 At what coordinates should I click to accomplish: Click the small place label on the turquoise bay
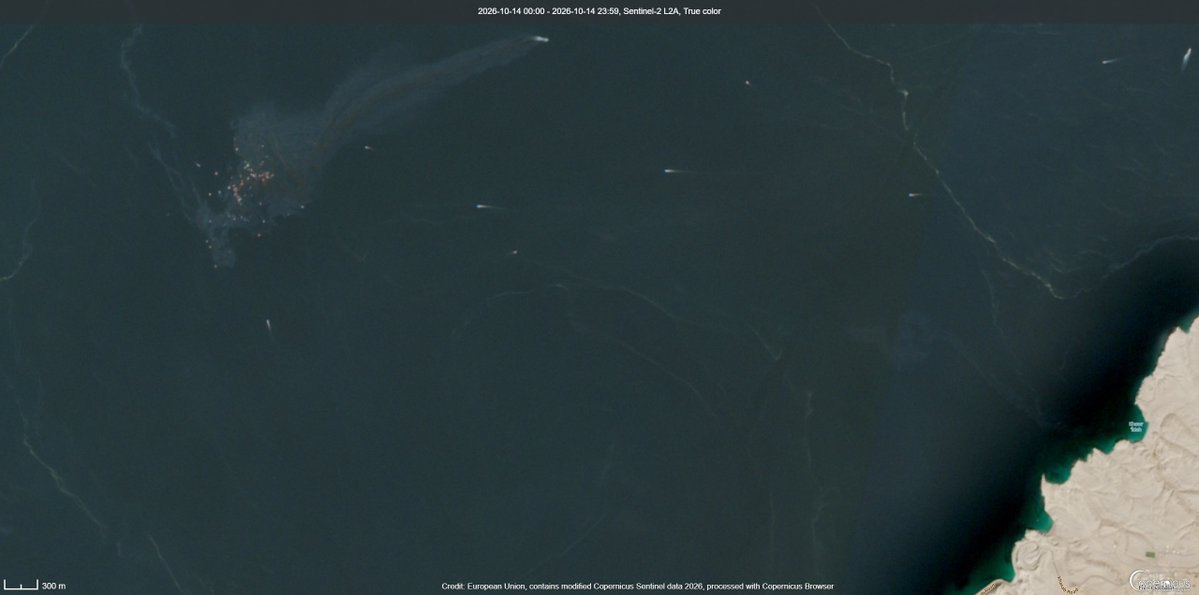(1136, 427)
